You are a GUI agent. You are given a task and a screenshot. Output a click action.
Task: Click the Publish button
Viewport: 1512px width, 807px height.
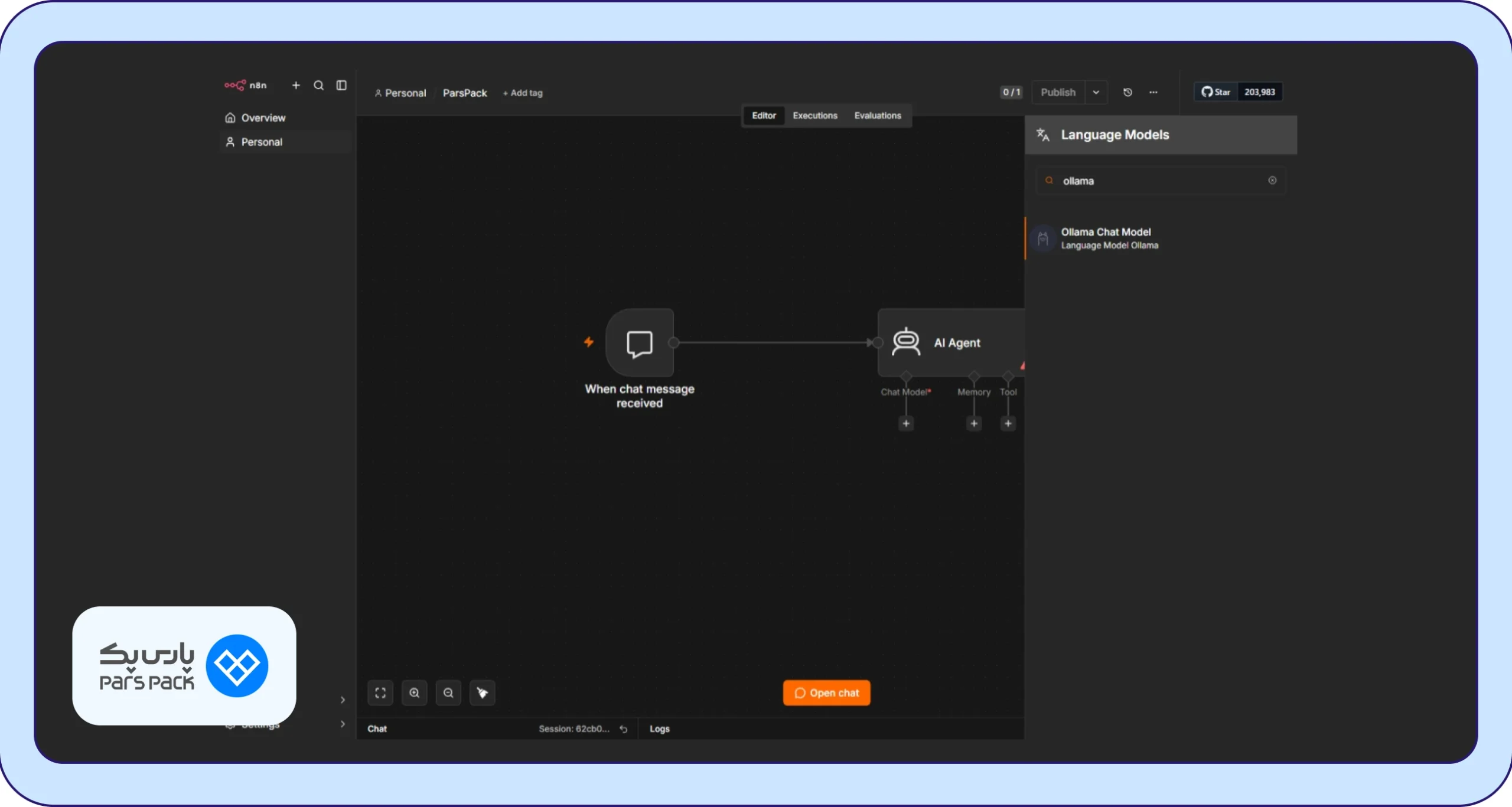tap(1058, 92)
